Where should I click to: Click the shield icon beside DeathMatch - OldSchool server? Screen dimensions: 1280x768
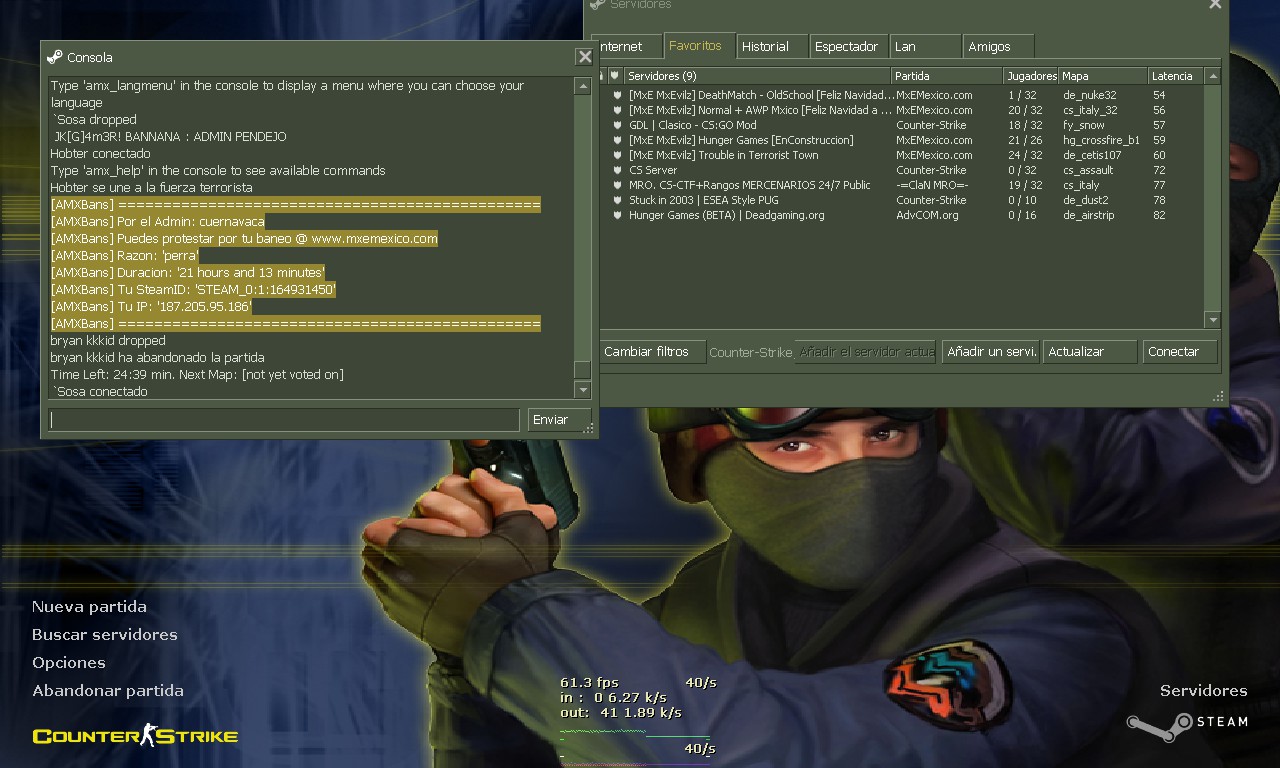(x=618, y=95)
